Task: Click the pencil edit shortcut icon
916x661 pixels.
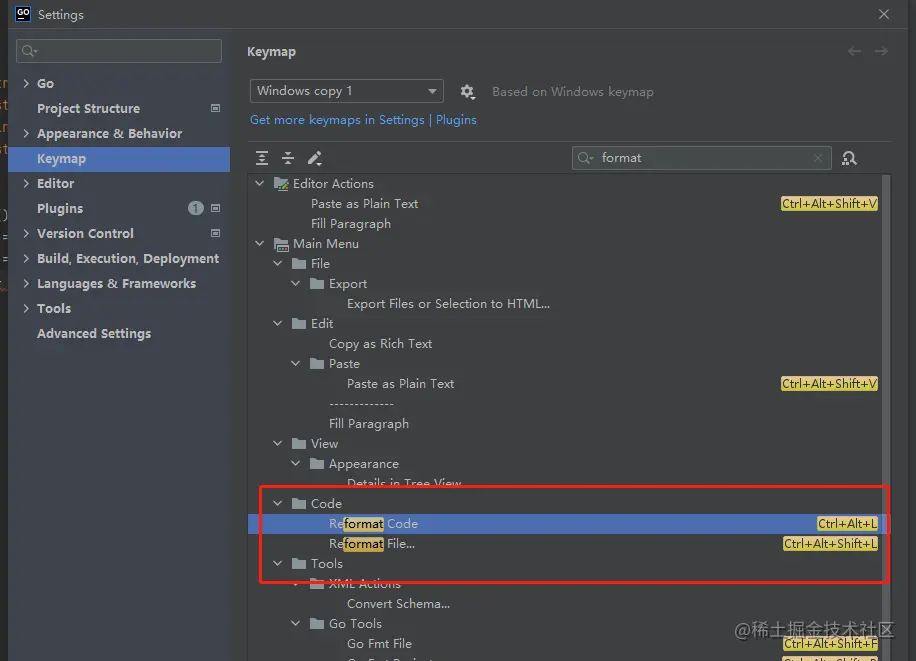Action: click(x=314, y=158)
